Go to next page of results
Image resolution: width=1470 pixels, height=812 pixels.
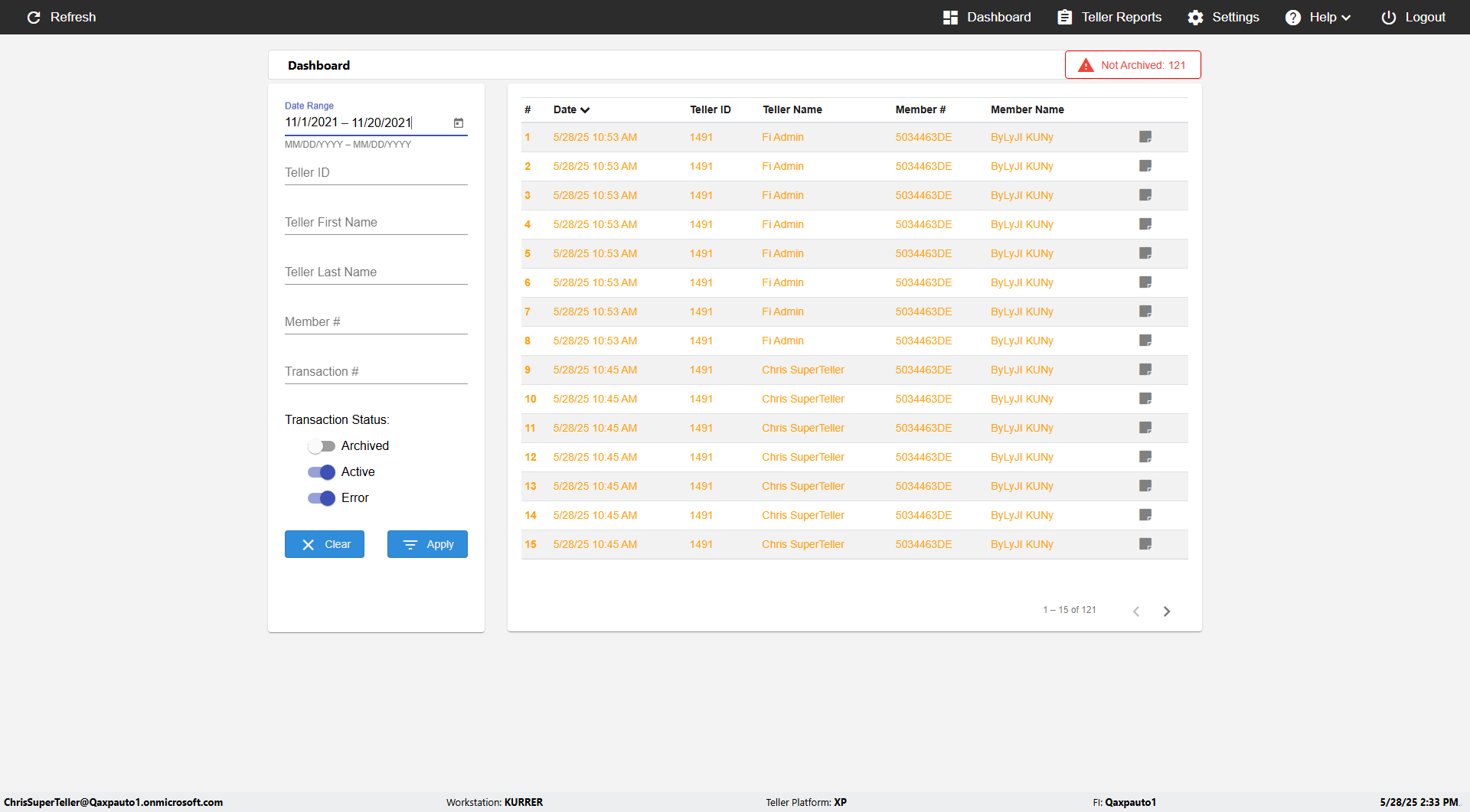[x=1167, y=611]
